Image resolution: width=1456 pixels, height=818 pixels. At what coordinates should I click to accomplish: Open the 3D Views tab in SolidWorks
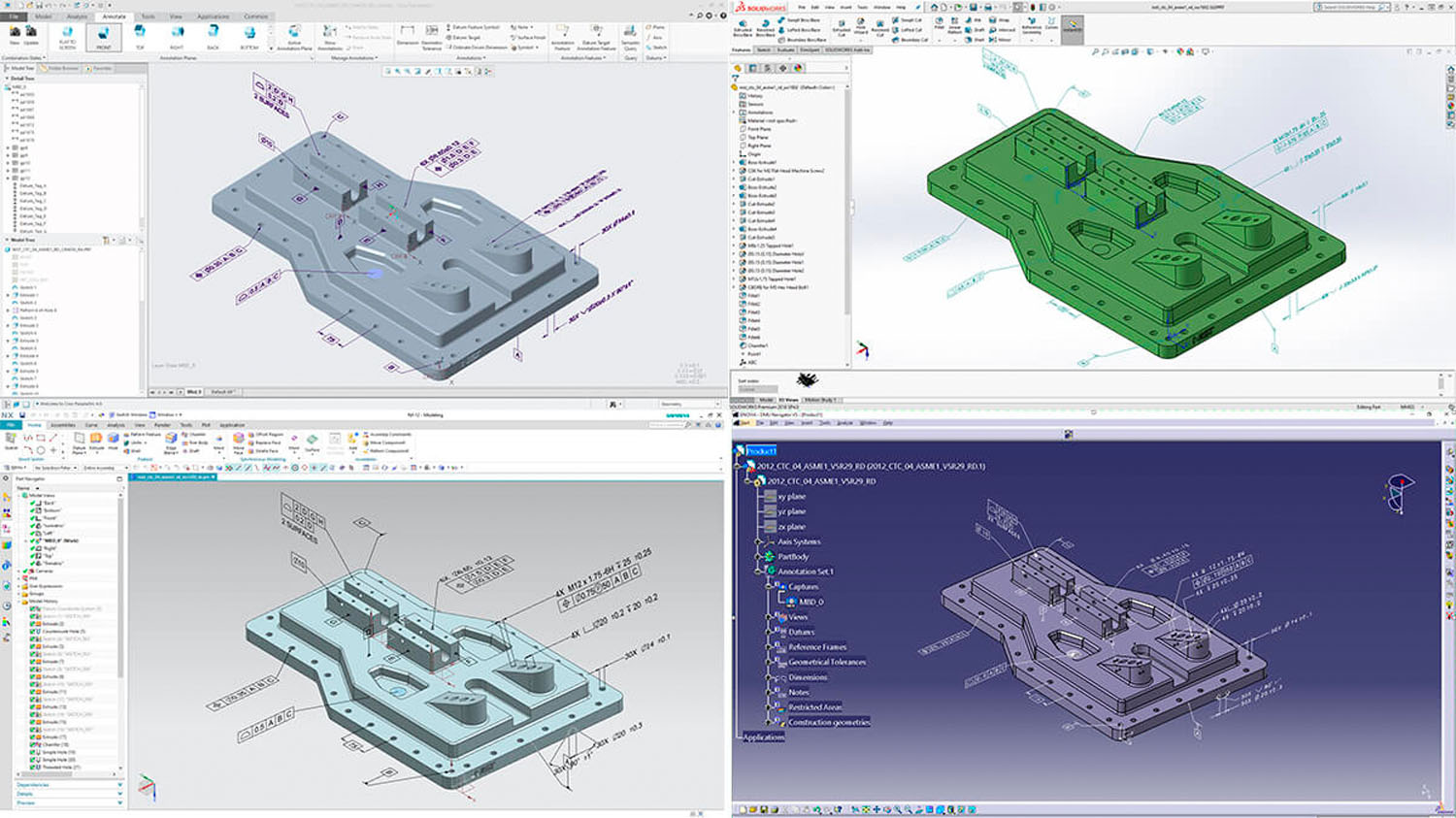click(x=787, y=400)
